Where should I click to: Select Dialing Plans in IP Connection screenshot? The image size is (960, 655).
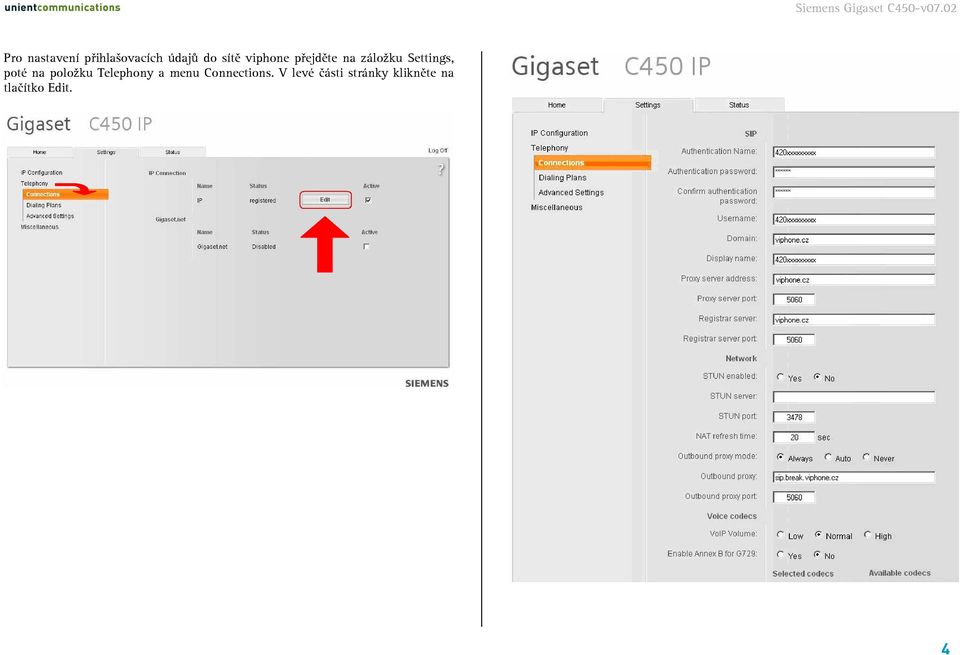pyautogui.click(x=43, y=205)
